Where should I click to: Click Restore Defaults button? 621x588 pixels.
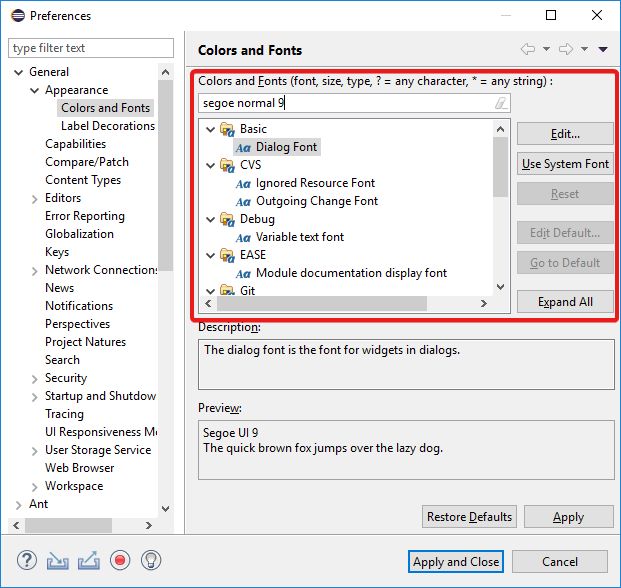[x=469, y=517]
